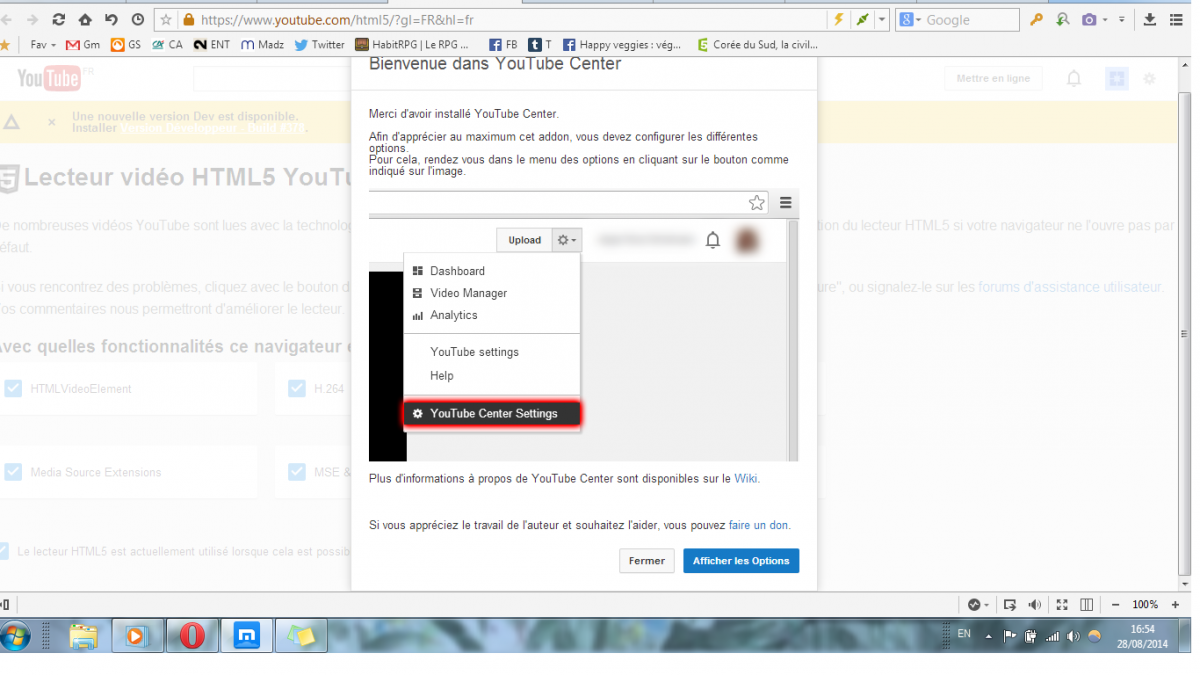Toggle the MSE & checkbox
The height and width of the screenshot is (675, 1200).
coord(297,472)
